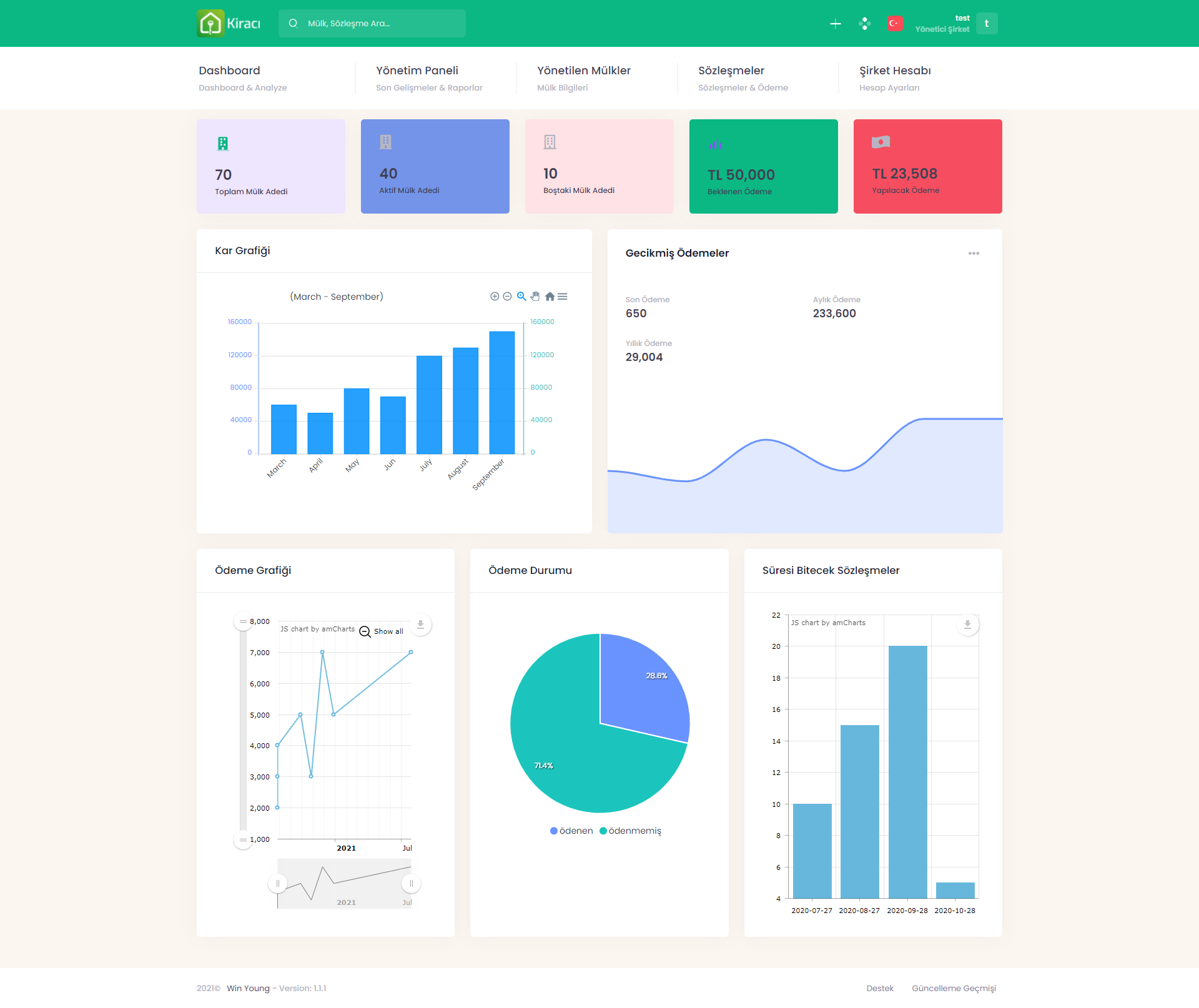Click 'Show all' zoom-out button
The width and height of the screenshot is (1199, 1008).
pos(382,631)
